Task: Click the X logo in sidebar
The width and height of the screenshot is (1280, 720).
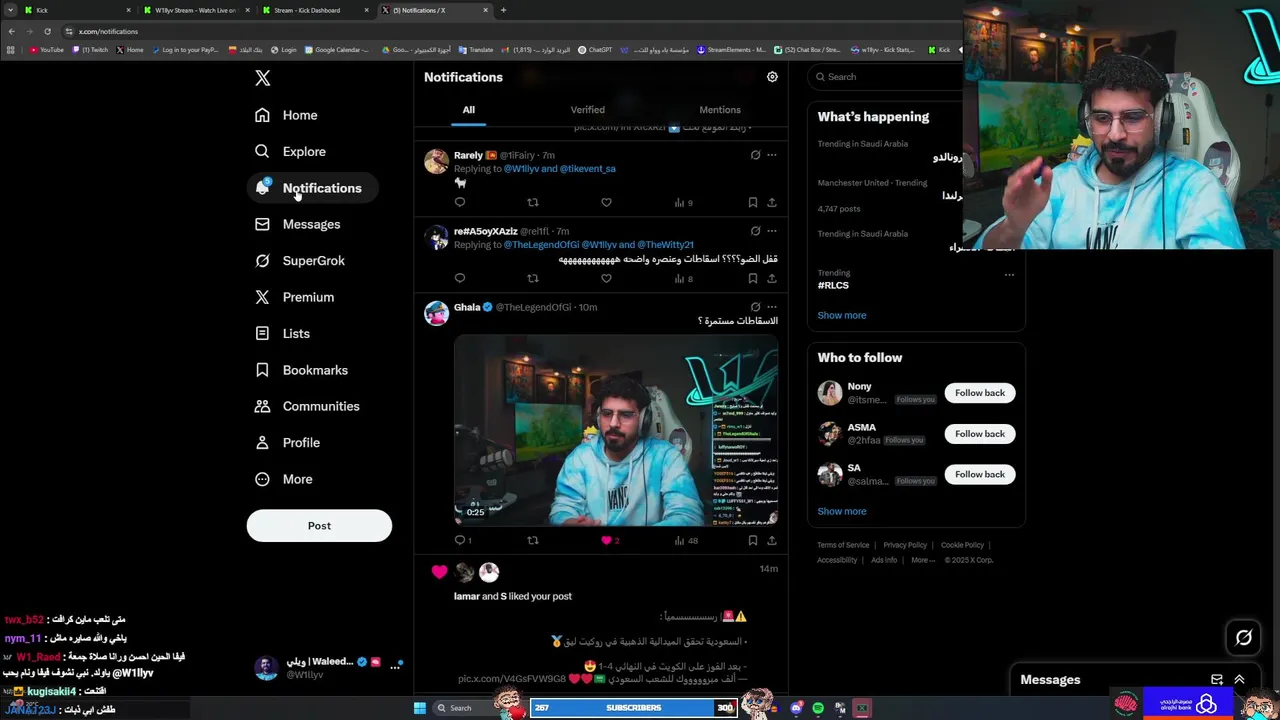Action: 262,78
